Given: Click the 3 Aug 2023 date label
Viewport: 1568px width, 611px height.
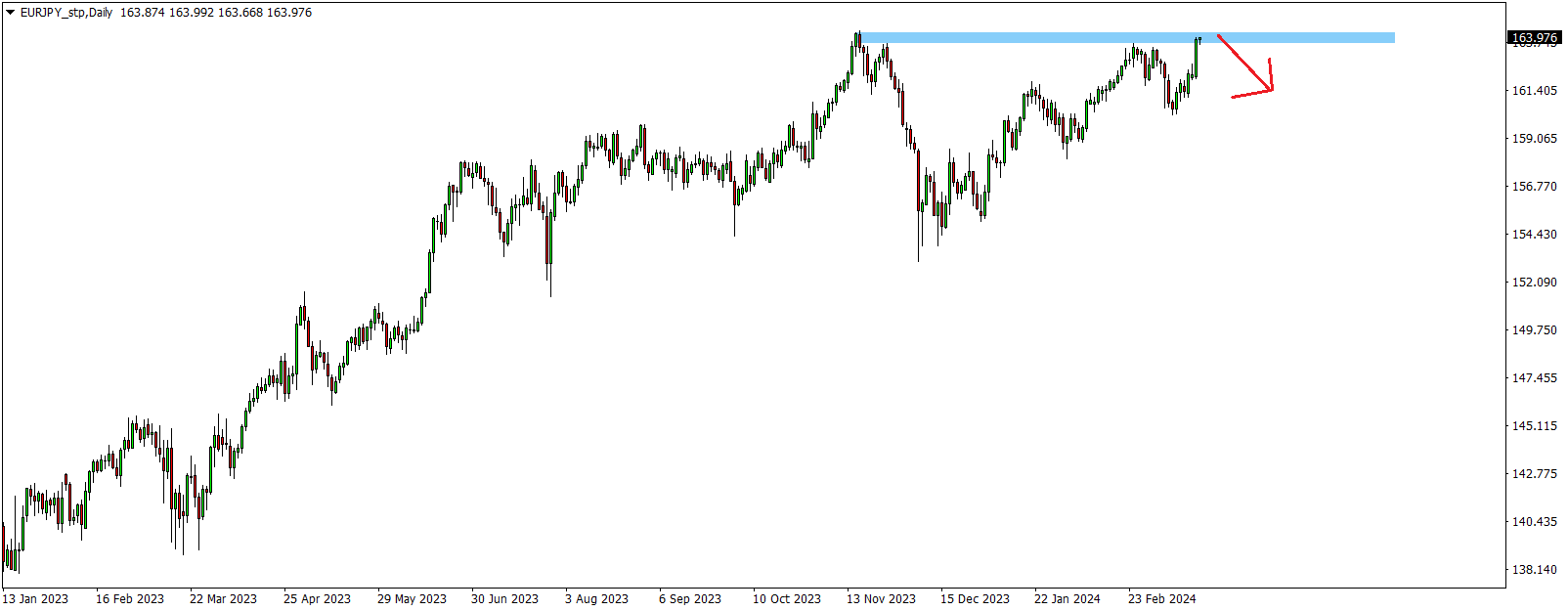Looking at the screenshot, I should click(x=596, y=599).
